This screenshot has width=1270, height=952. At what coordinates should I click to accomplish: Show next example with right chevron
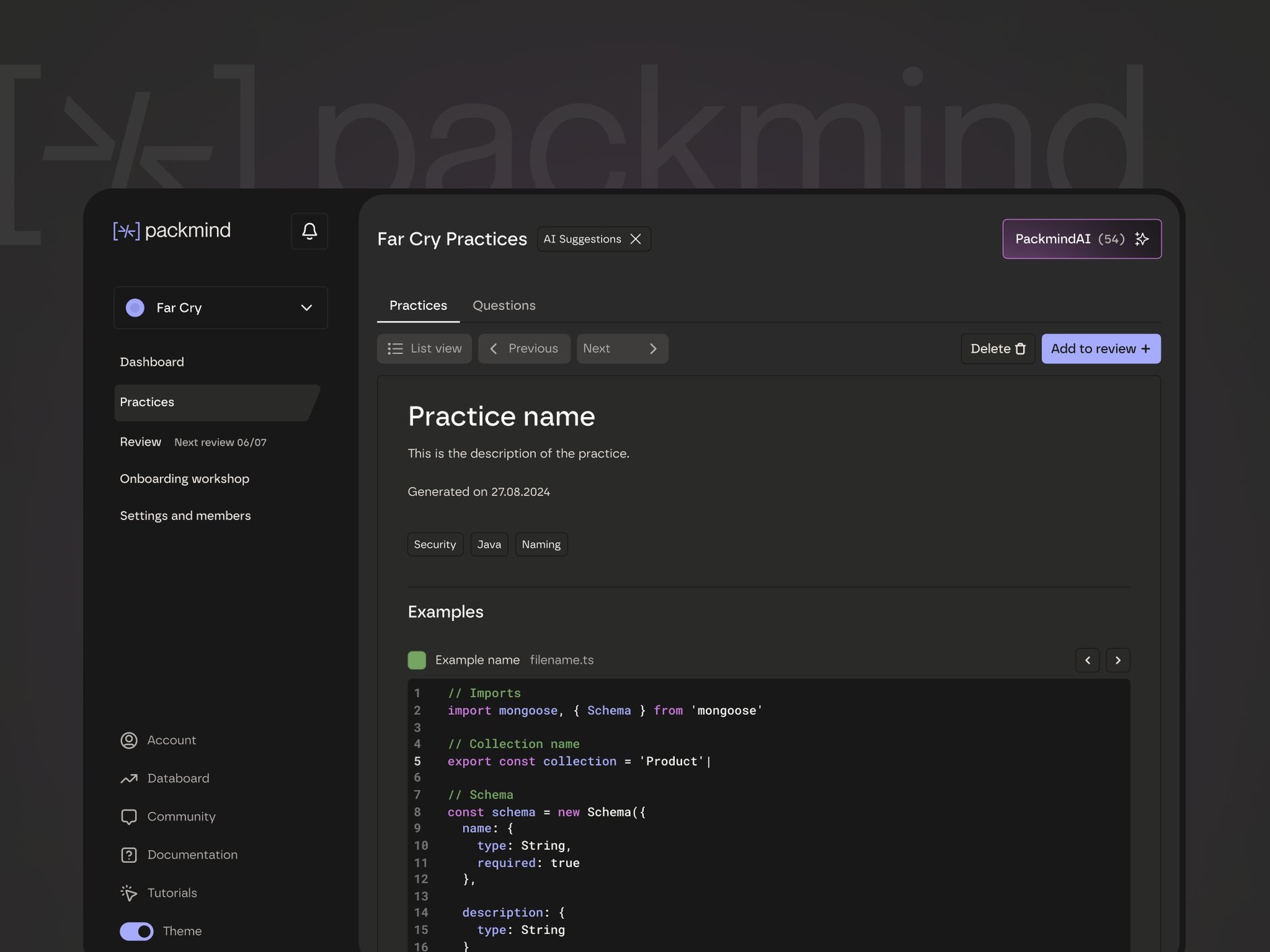(1118, 660)
